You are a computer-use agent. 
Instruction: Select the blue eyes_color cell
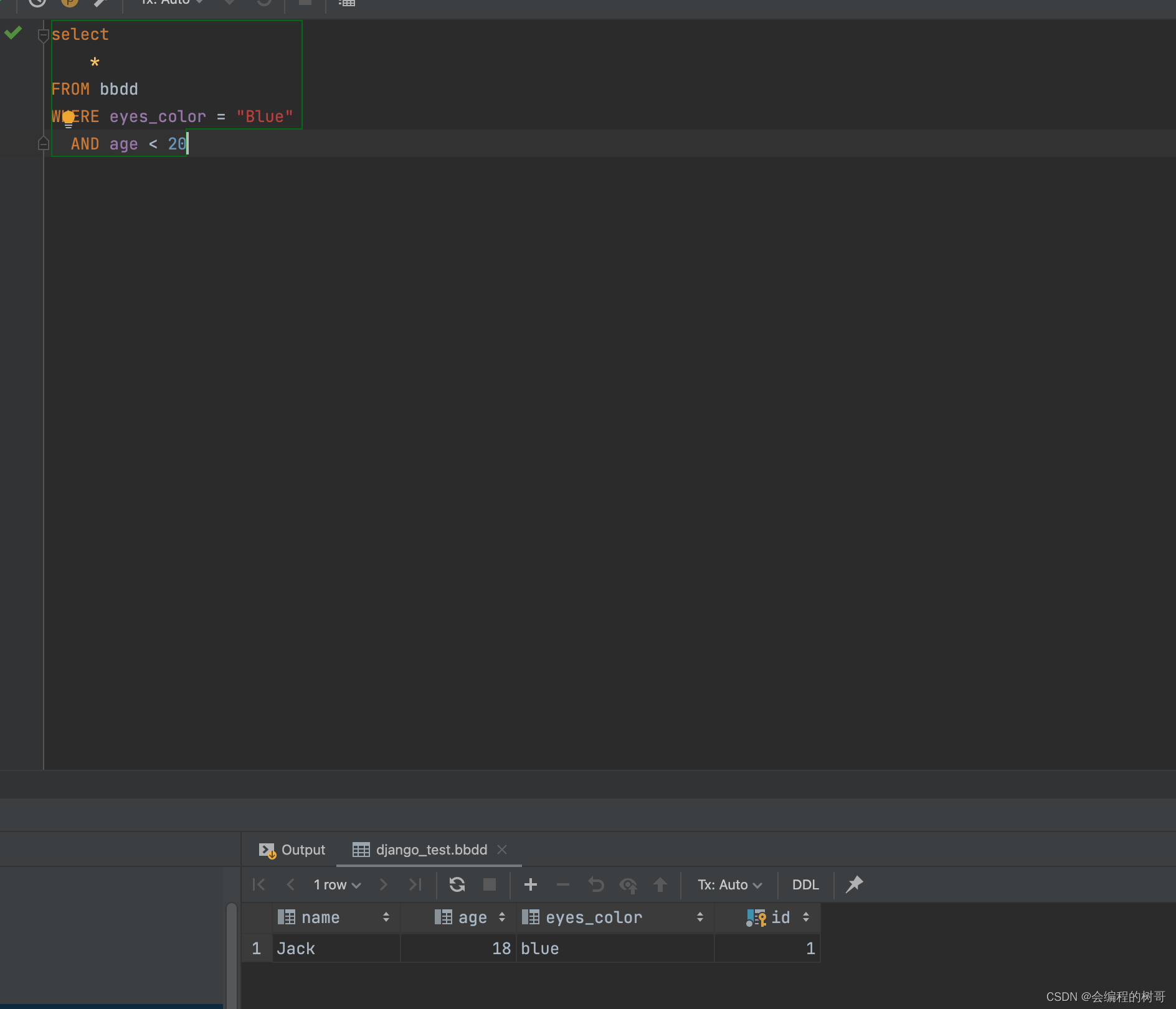[615, 948]
